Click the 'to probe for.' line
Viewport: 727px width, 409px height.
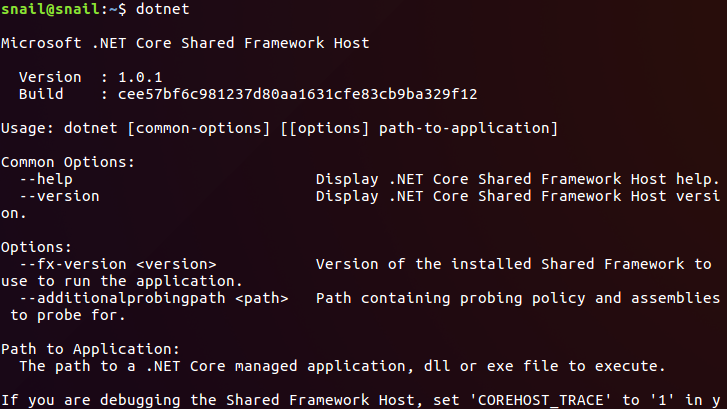[68, 315]
